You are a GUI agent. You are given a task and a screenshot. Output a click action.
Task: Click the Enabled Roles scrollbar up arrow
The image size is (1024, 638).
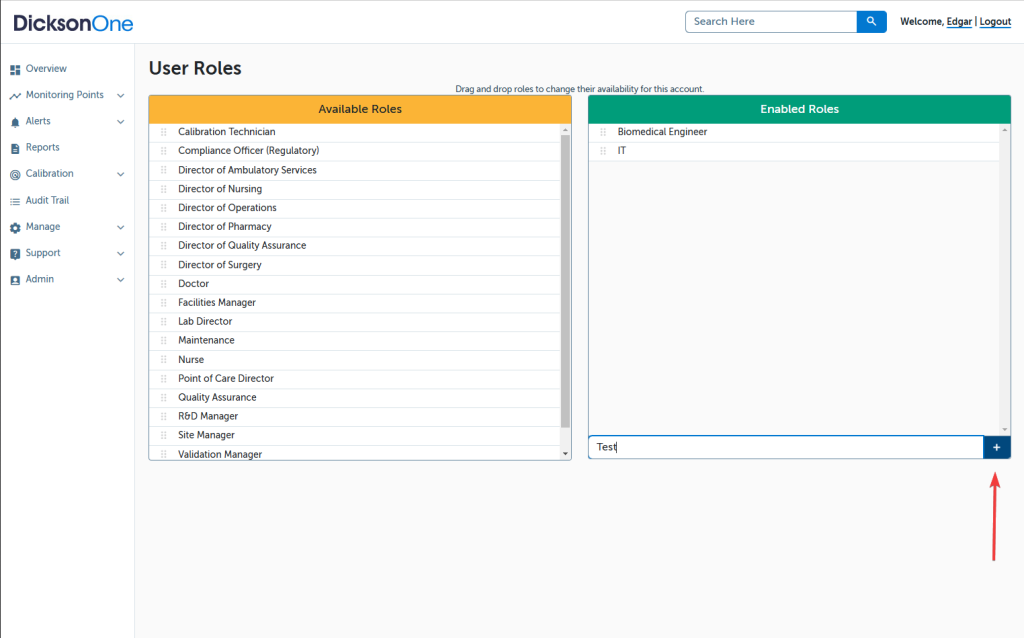(x=1004, y=130)
